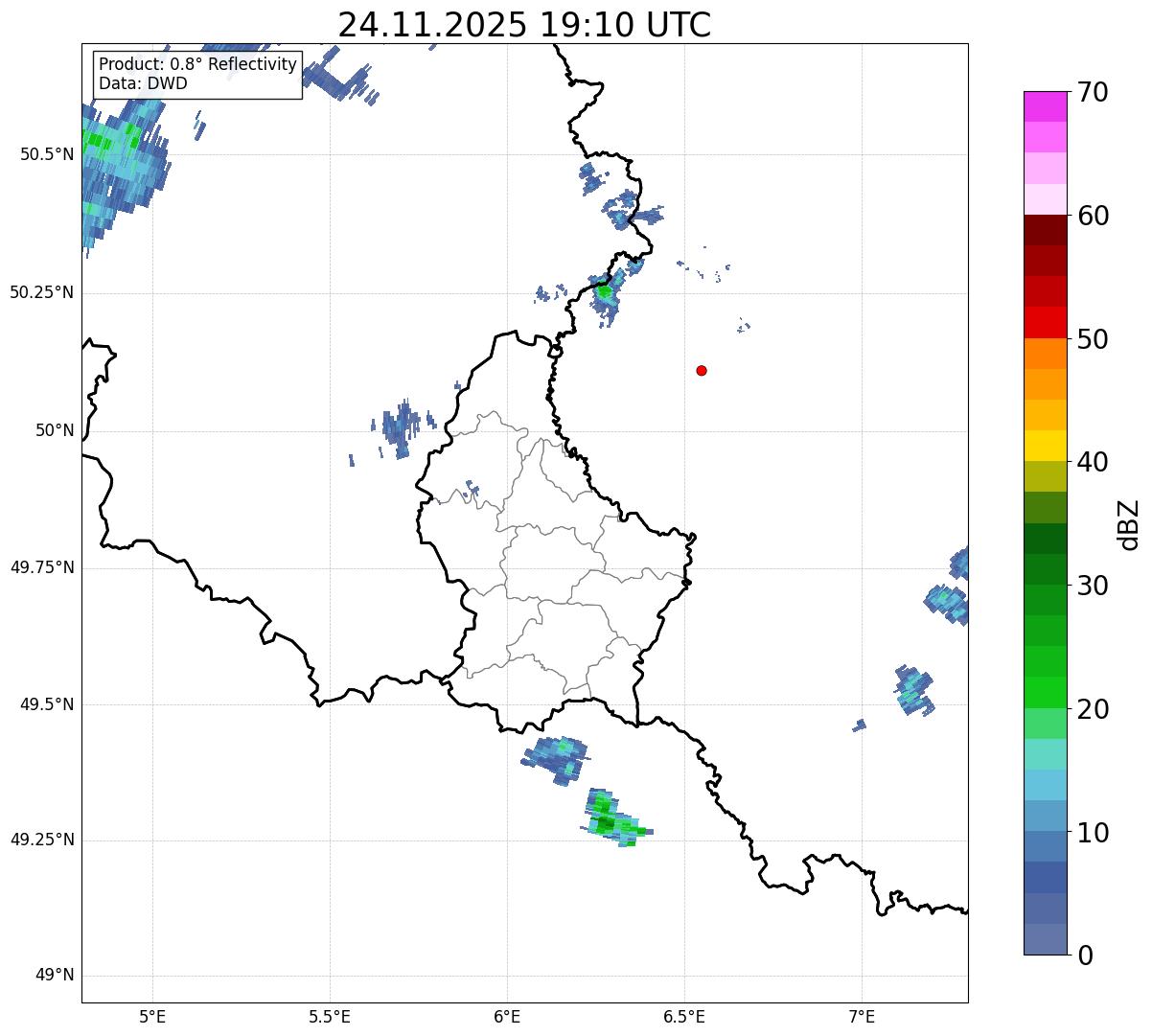
Task: Click the 5°E longitude label
Action: pyautogui.click(x=152, y=1016)
